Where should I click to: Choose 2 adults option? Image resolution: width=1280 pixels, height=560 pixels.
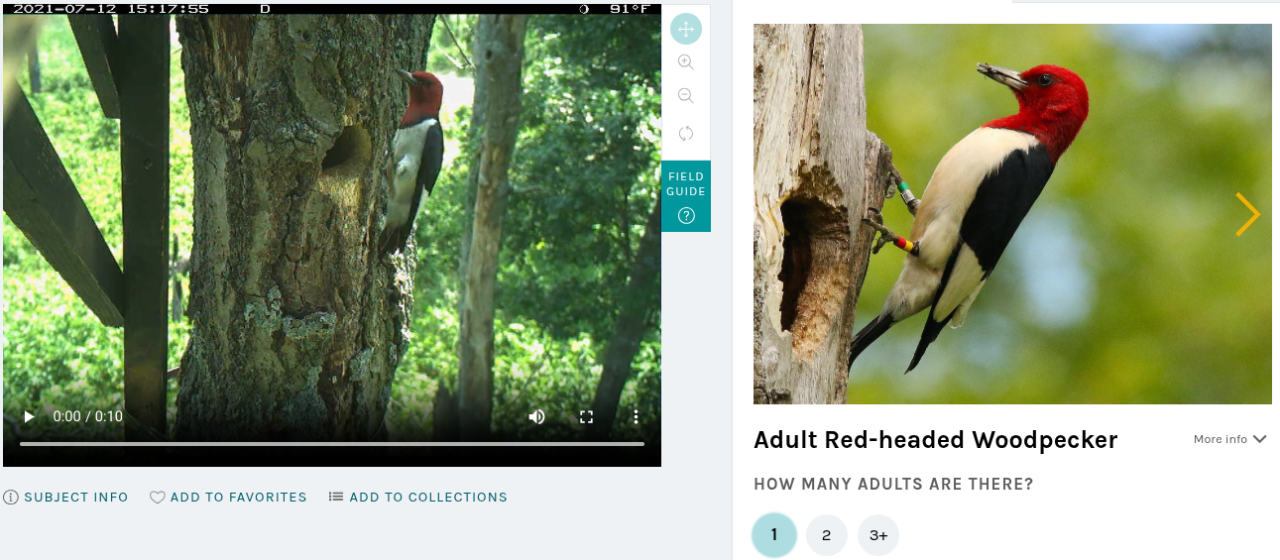click(826, 535)
